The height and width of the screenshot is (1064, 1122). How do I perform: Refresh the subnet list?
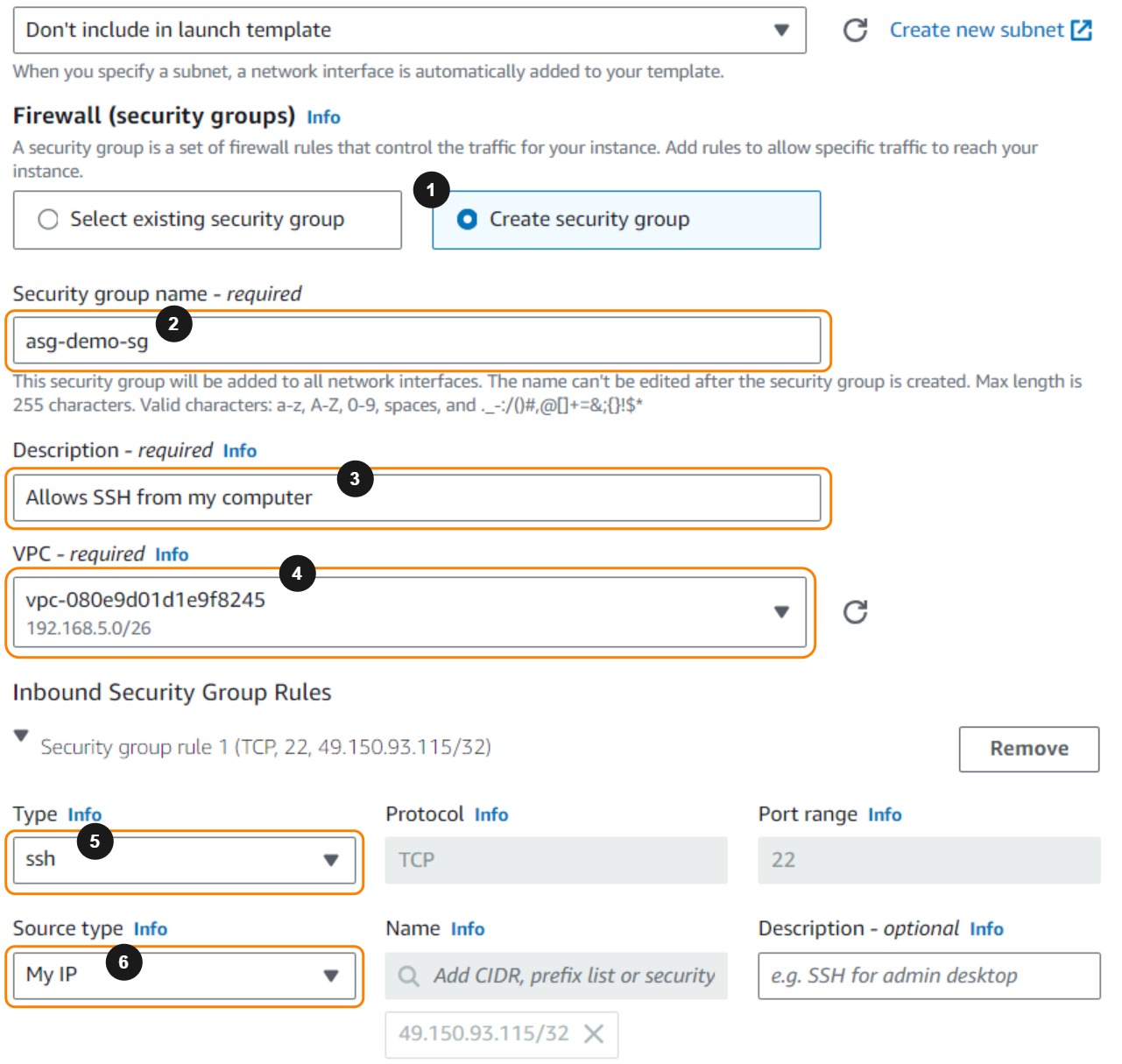[855, 31]
